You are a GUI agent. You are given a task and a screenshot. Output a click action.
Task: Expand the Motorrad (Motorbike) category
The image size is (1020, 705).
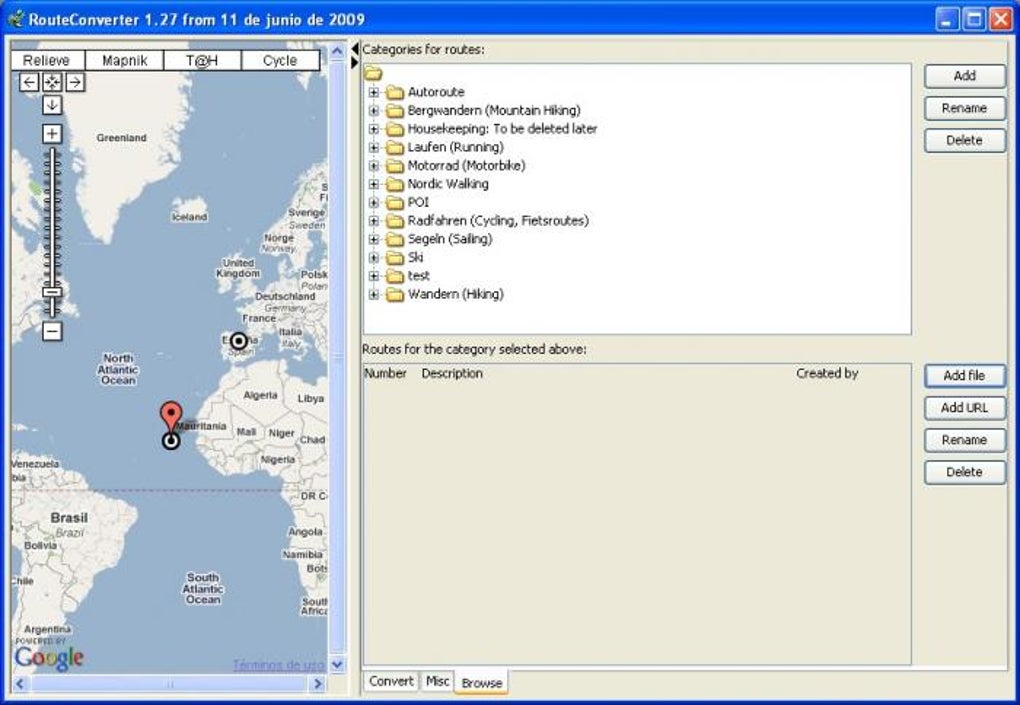pos(373,166)
